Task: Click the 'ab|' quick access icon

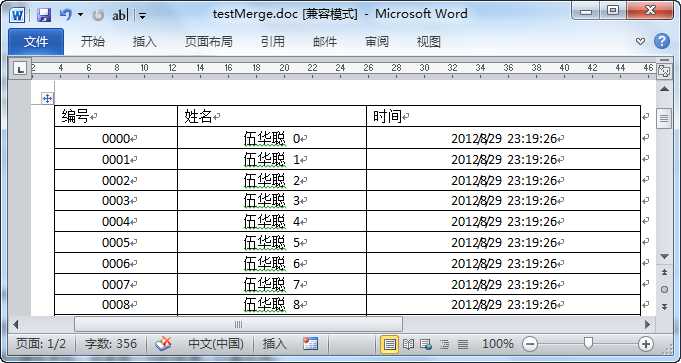Action: click(x=120, y=16)
